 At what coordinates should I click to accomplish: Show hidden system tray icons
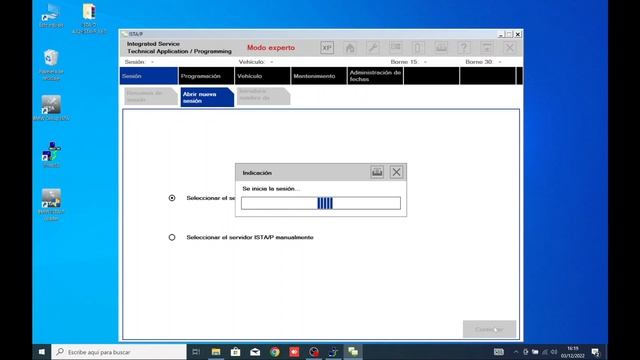point(516,352)
